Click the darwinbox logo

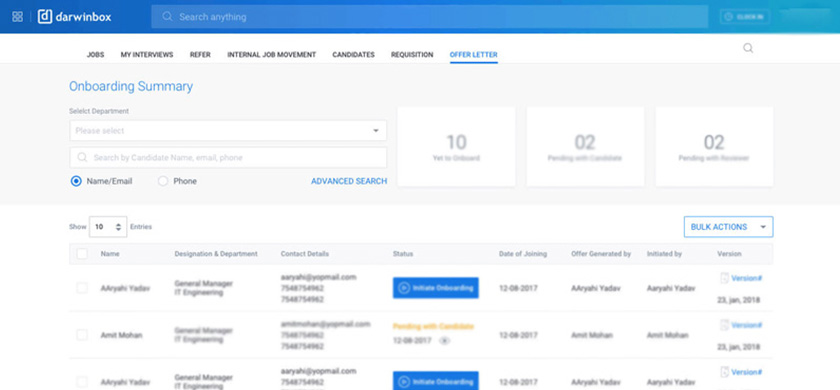point(74,17)
